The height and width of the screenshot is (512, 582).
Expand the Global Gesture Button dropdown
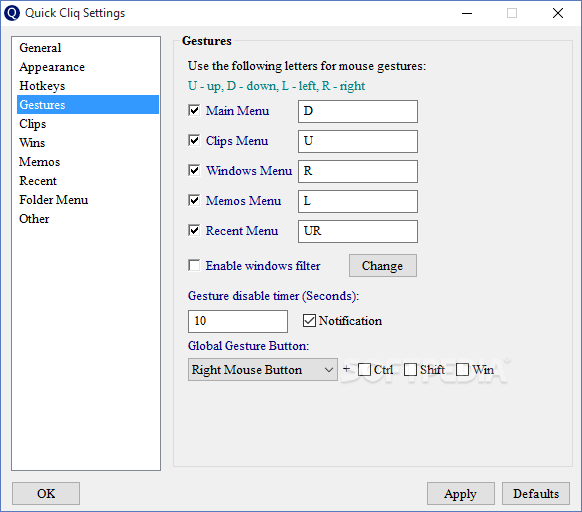pos(262,369)
